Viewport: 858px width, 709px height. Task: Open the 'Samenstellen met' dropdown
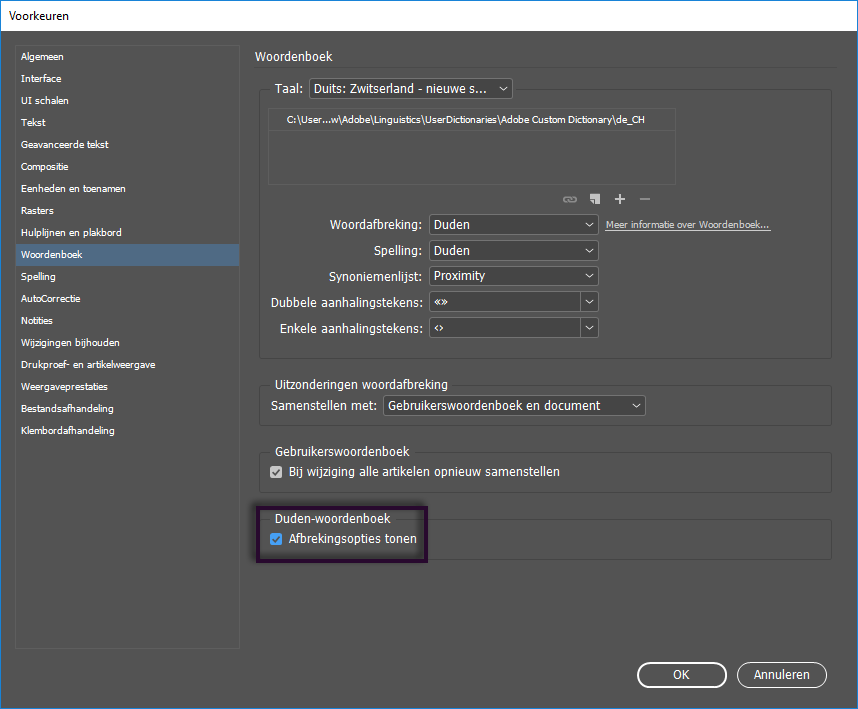514,406
